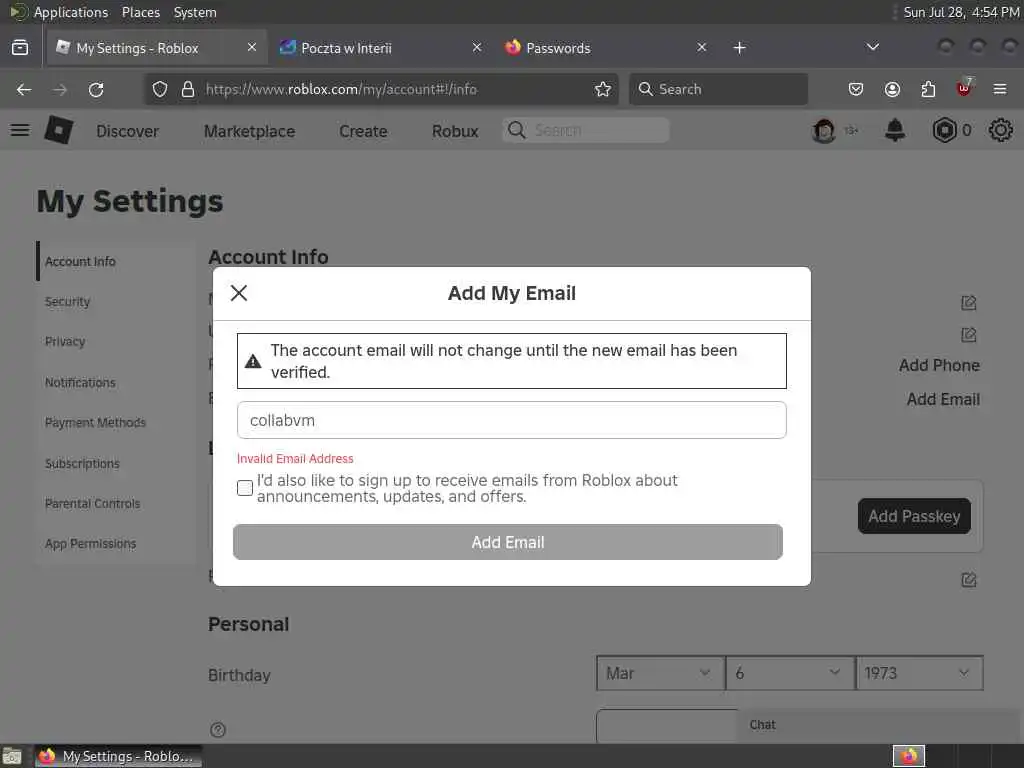This screenshot has height=768, width=1024.
Task: Open a new browser tab
Action: click(739, 48)
